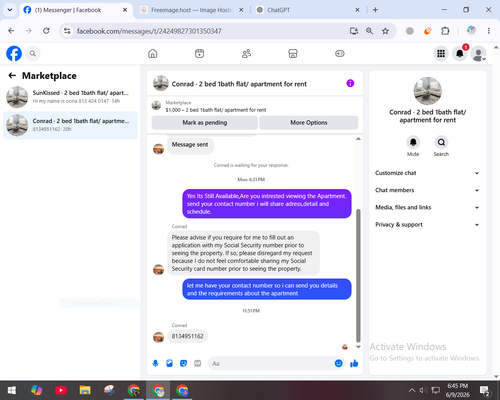The height and width of the screenshot is (400, 500).
Task: Expand Chat members section
Action: [x=427, y=190]
